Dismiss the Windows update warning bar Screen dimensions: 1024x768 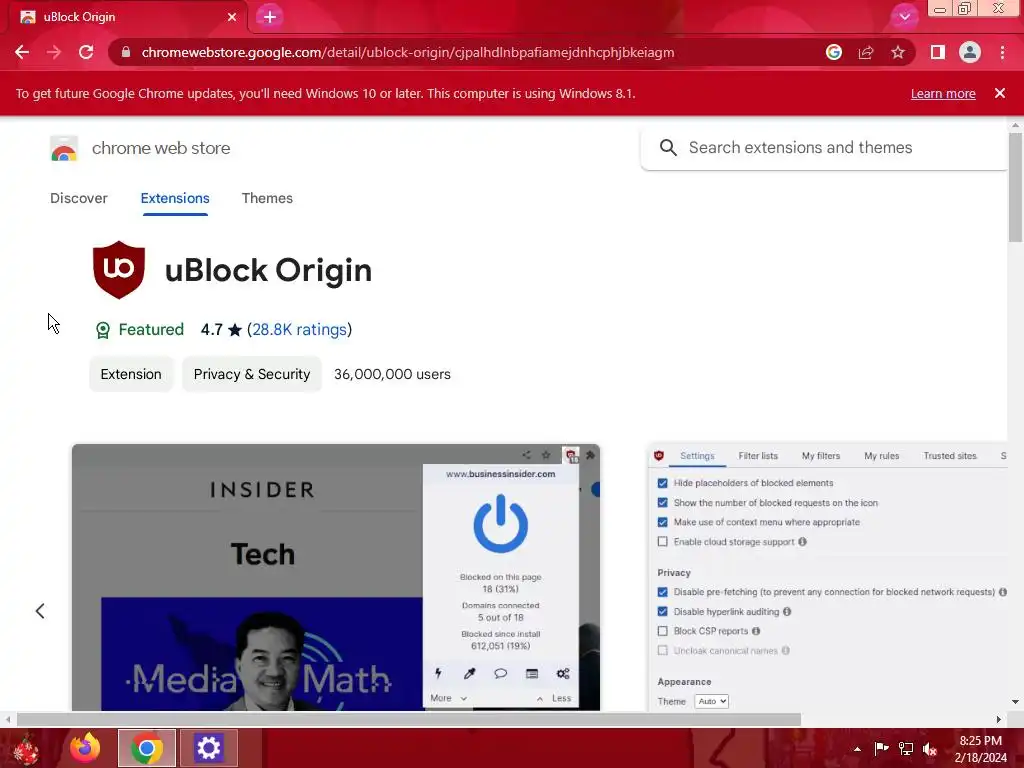point(999,93)
